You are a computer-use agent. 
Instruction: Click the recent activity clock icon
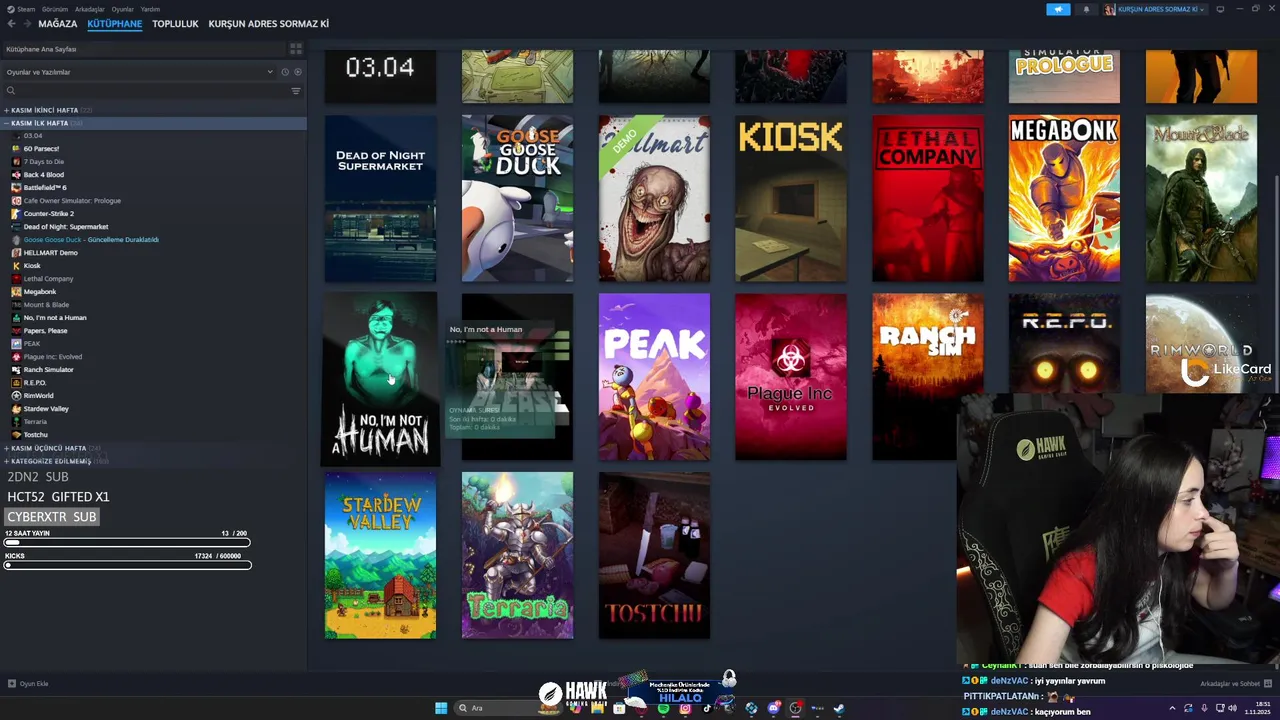285,72
